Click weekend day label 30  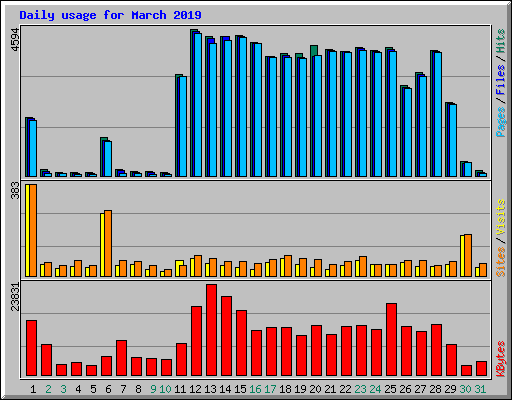(x=465, y=389)
